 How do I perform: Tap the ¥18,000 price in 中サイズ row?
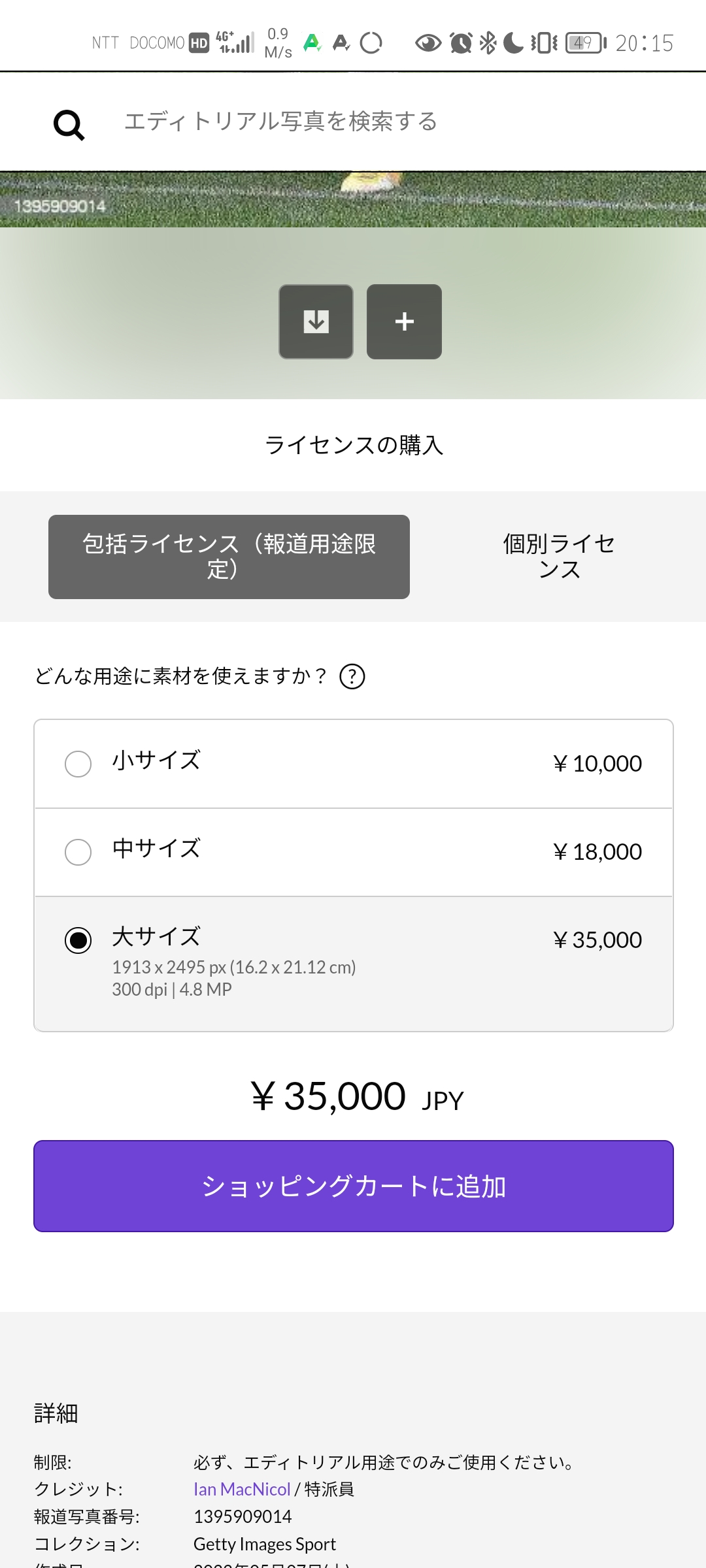(597, 852)
